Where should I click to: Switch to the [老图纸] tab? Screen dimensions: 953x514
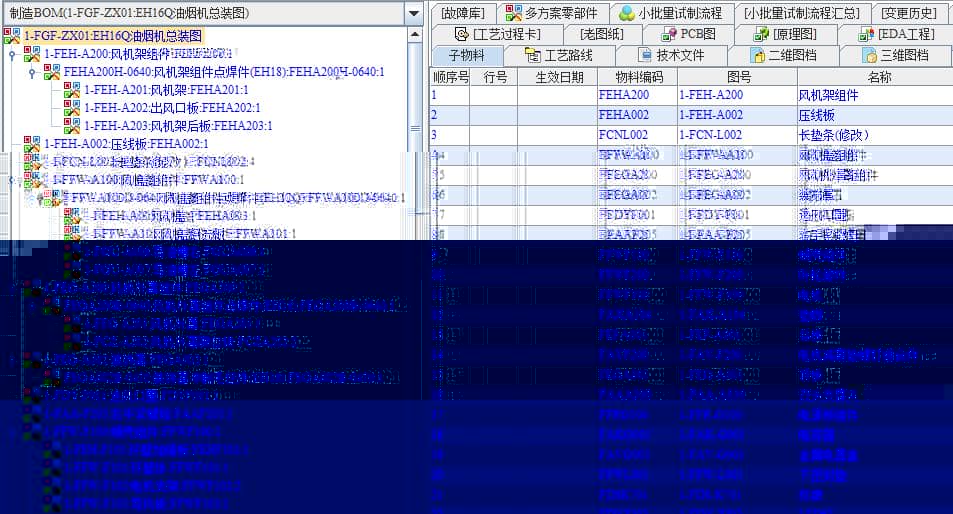coord(602,34)
